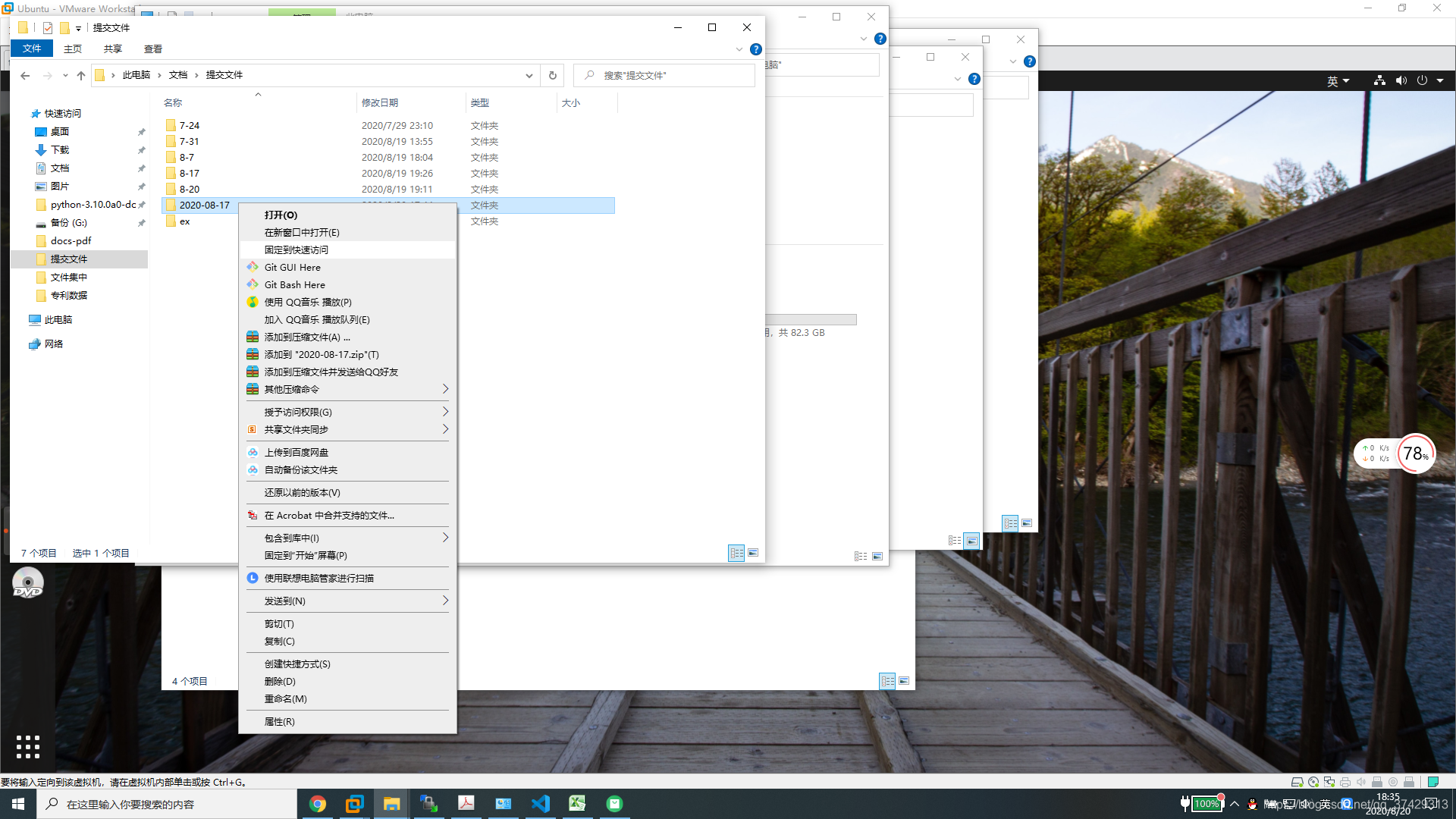Open recent locations dropdown arrow
The height and width of the screenshot is (819, 1456).
(65, 75)
